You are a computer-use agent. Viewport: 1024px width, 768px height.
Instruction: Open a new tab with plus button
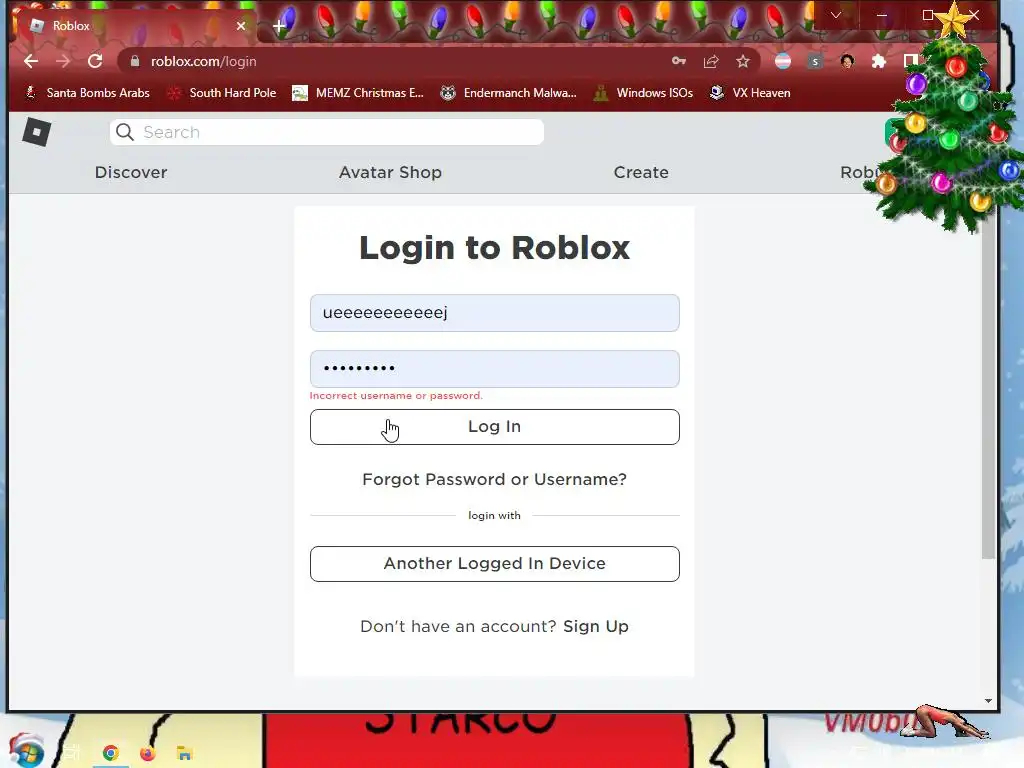[279, 26]
